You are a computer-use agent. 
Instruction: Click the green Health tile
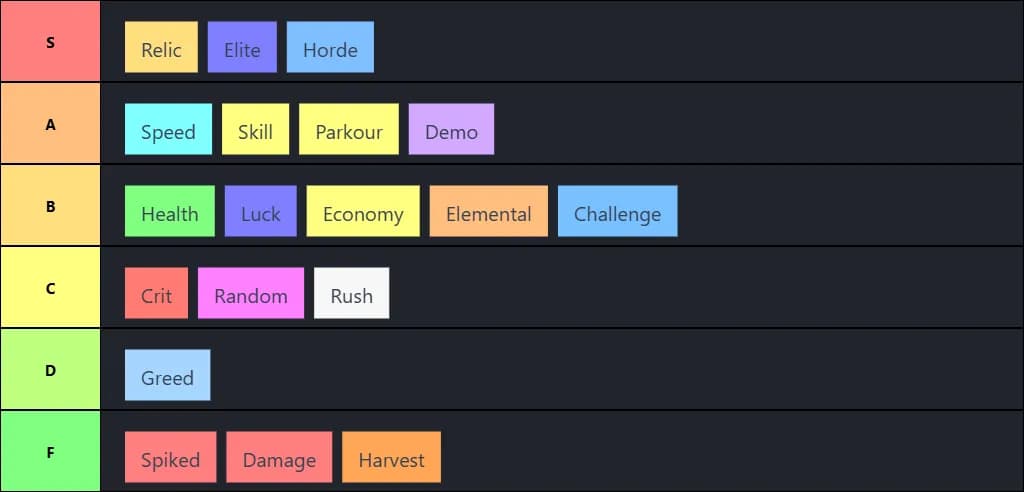pos(169,211)
